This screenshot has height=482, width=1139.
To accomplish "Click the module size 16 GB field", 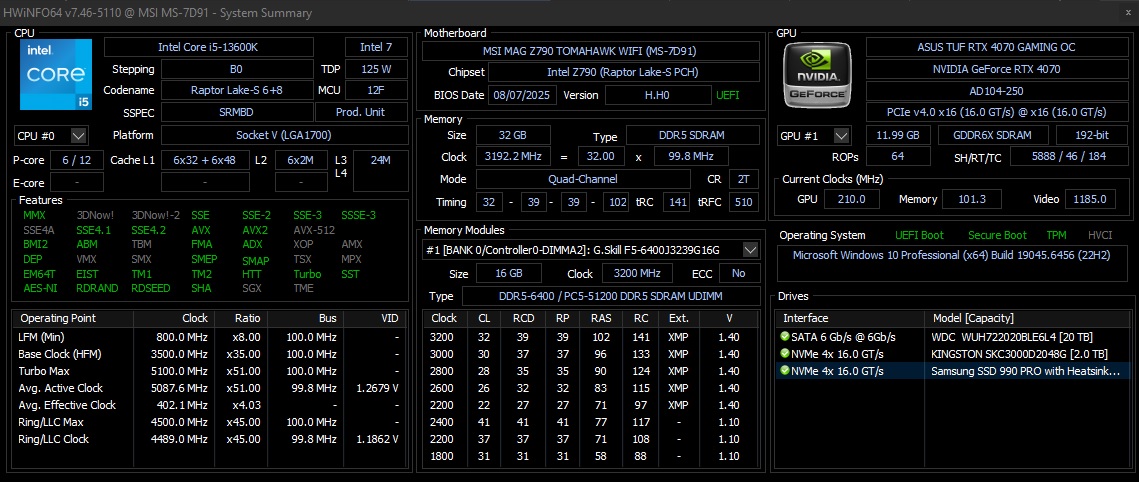I will (x=506, y=274).
